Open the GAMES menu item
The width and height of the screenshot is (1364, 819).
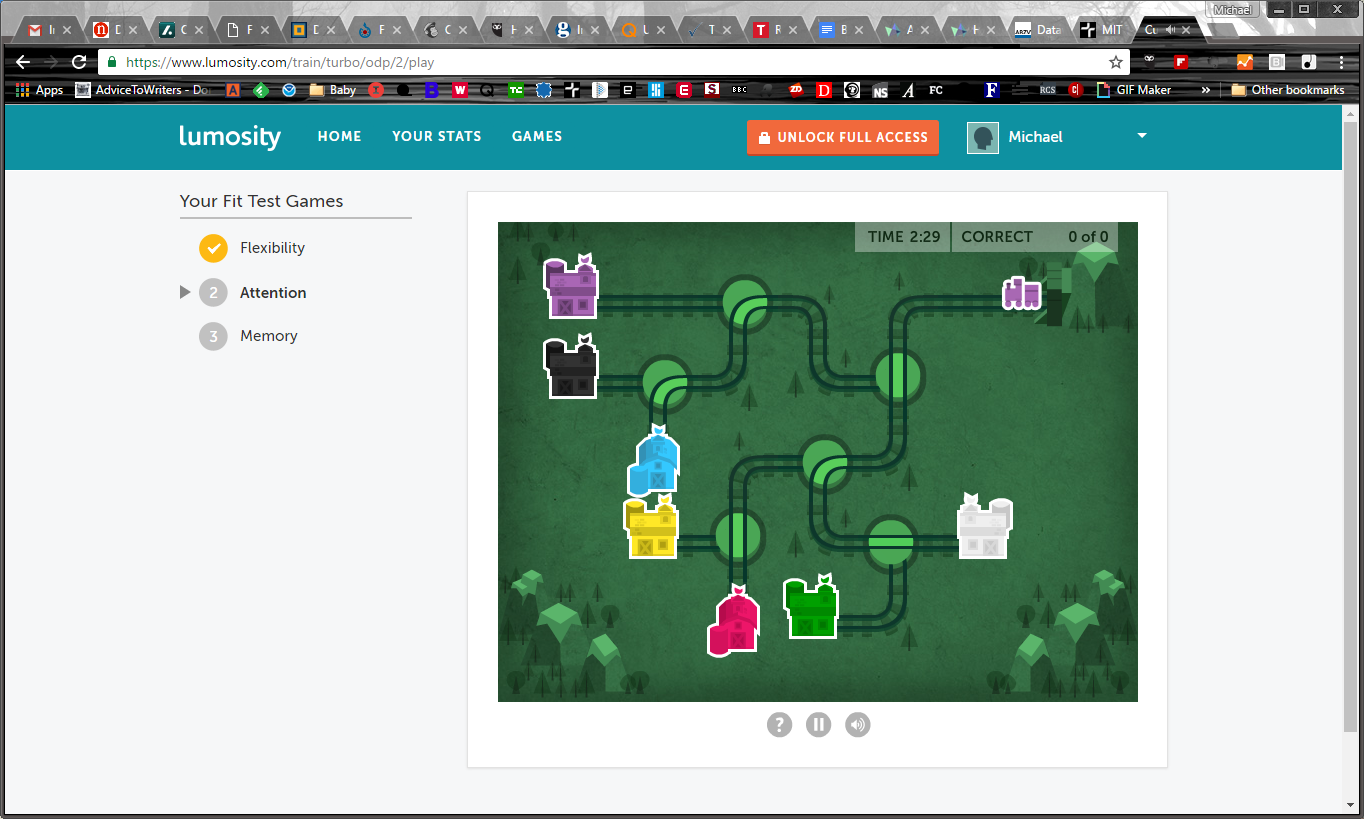[537, 136]
